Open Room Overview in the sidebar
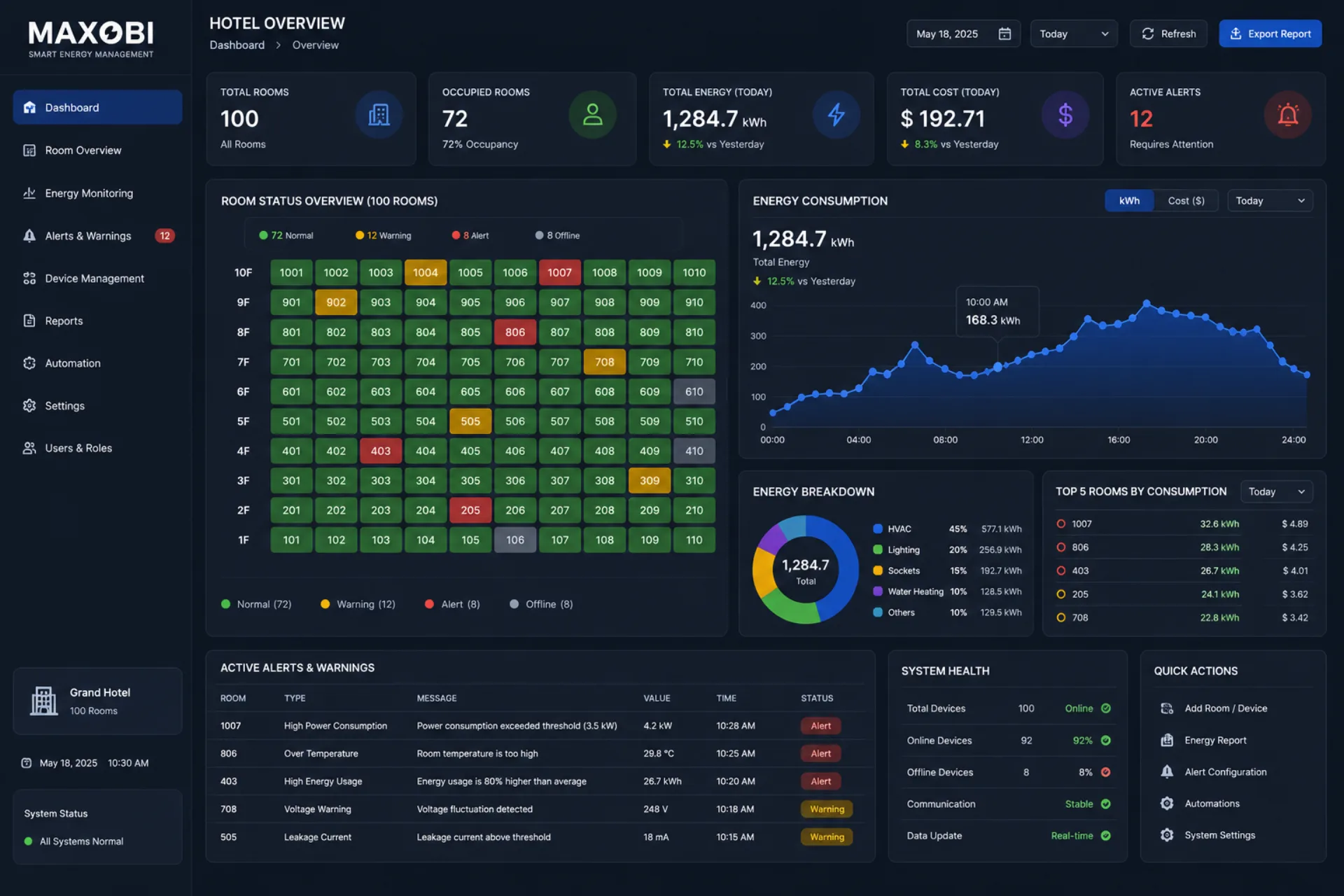 (97, 150)
